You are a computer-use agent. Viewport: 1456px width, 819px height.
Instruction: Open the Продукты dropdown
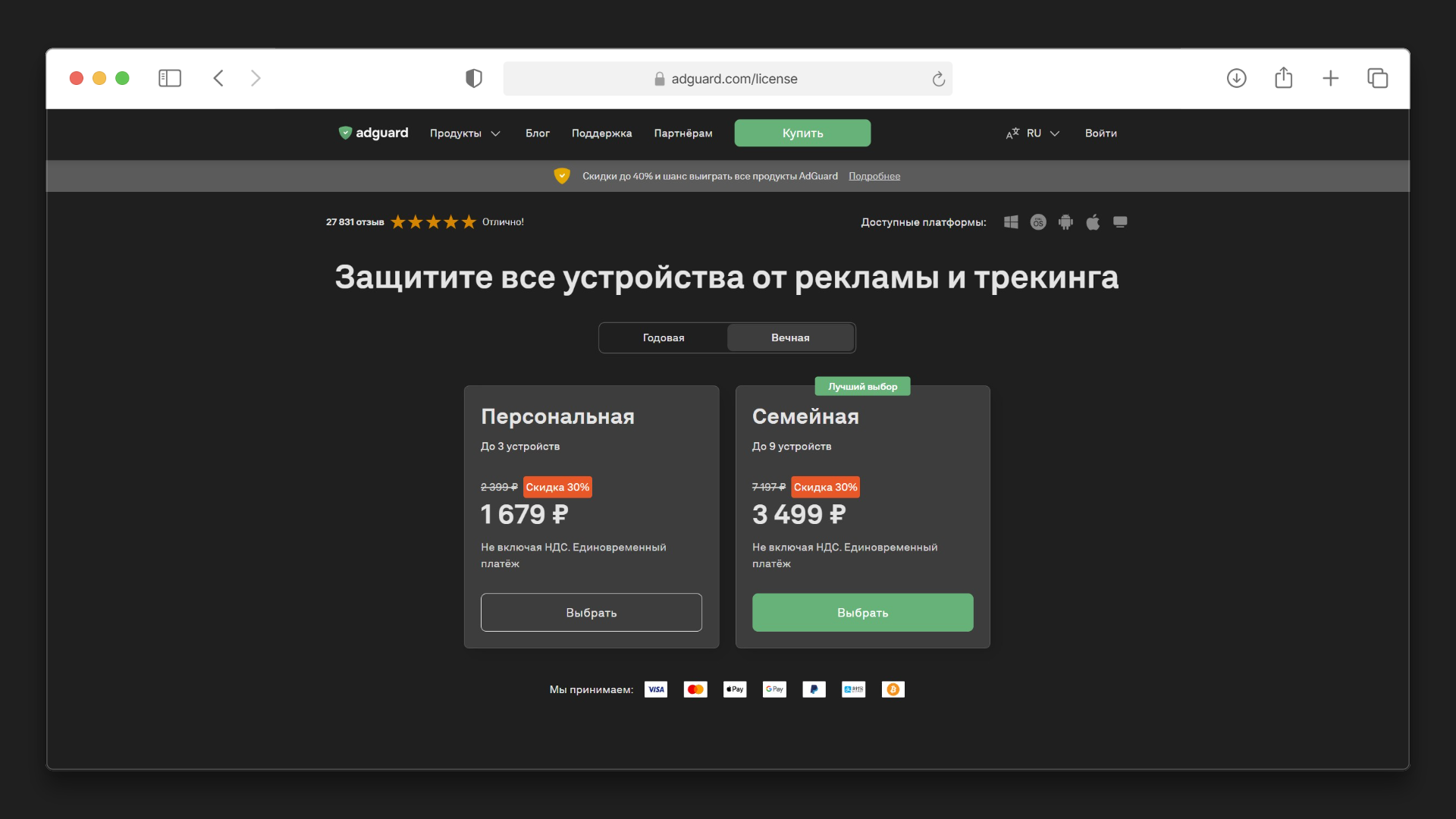[464, 133]
